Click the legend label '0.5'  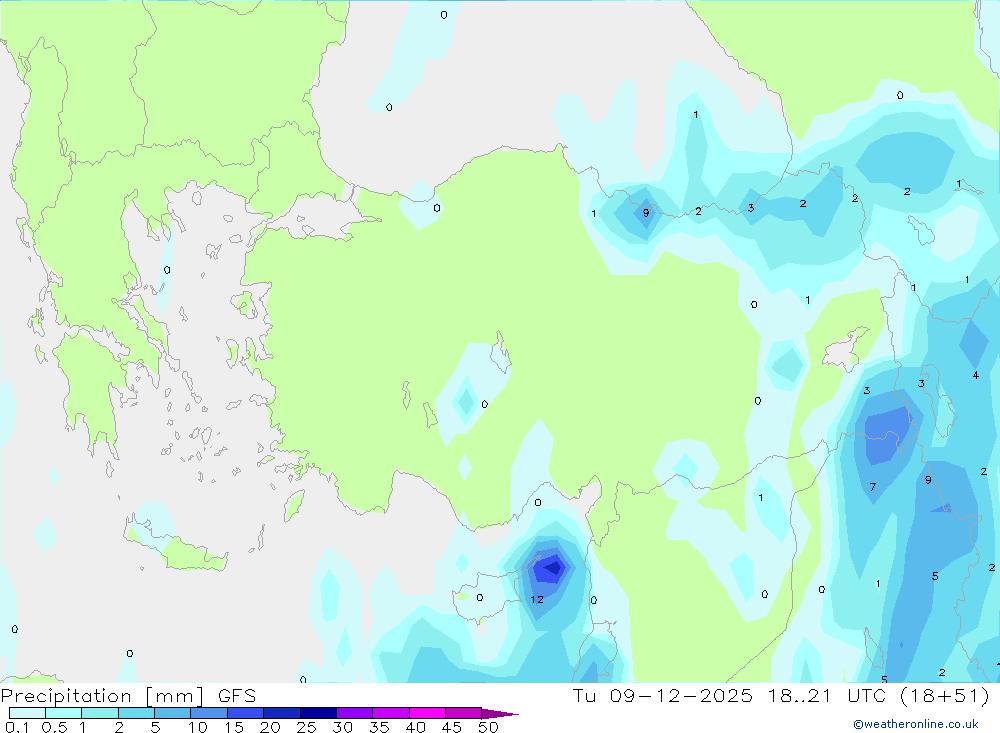point(54,727)
